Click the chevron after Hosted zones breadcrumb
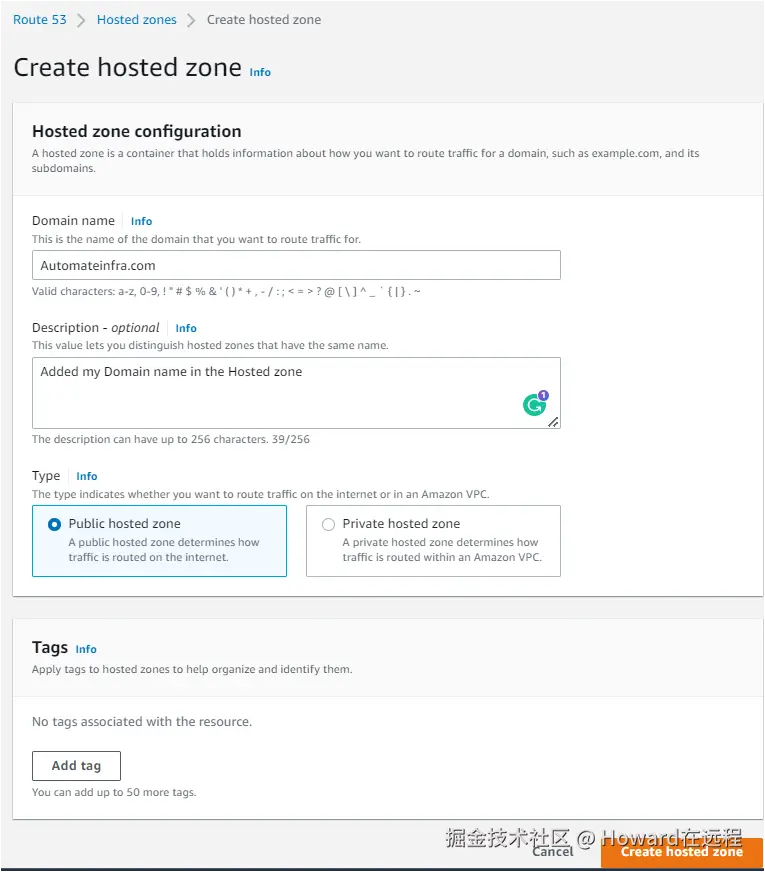765x872 pixels. coord(191,20)
